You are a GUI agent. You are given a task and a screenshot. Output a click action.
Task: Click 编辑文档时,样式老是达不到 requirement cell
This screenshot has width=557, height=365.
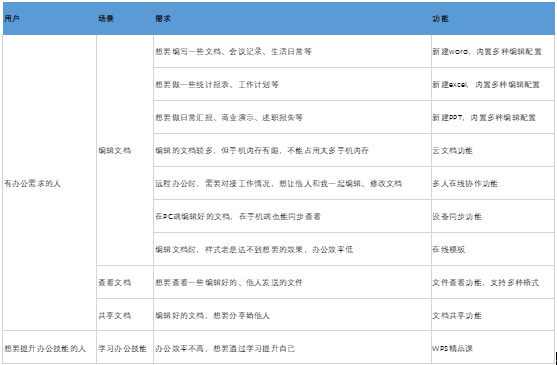(292, 249)
